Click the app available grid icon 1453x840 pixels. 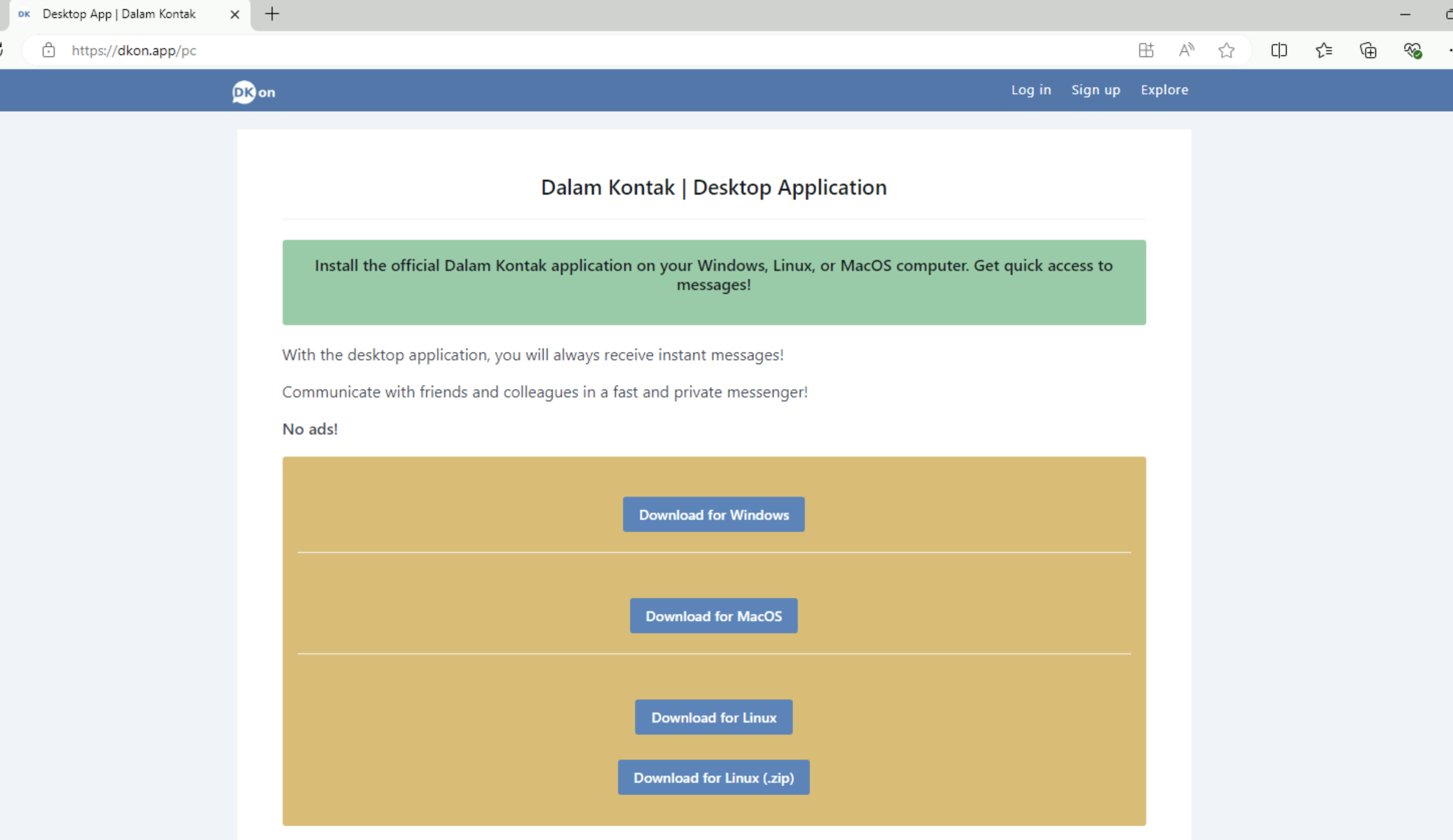tap(1146, 50)
